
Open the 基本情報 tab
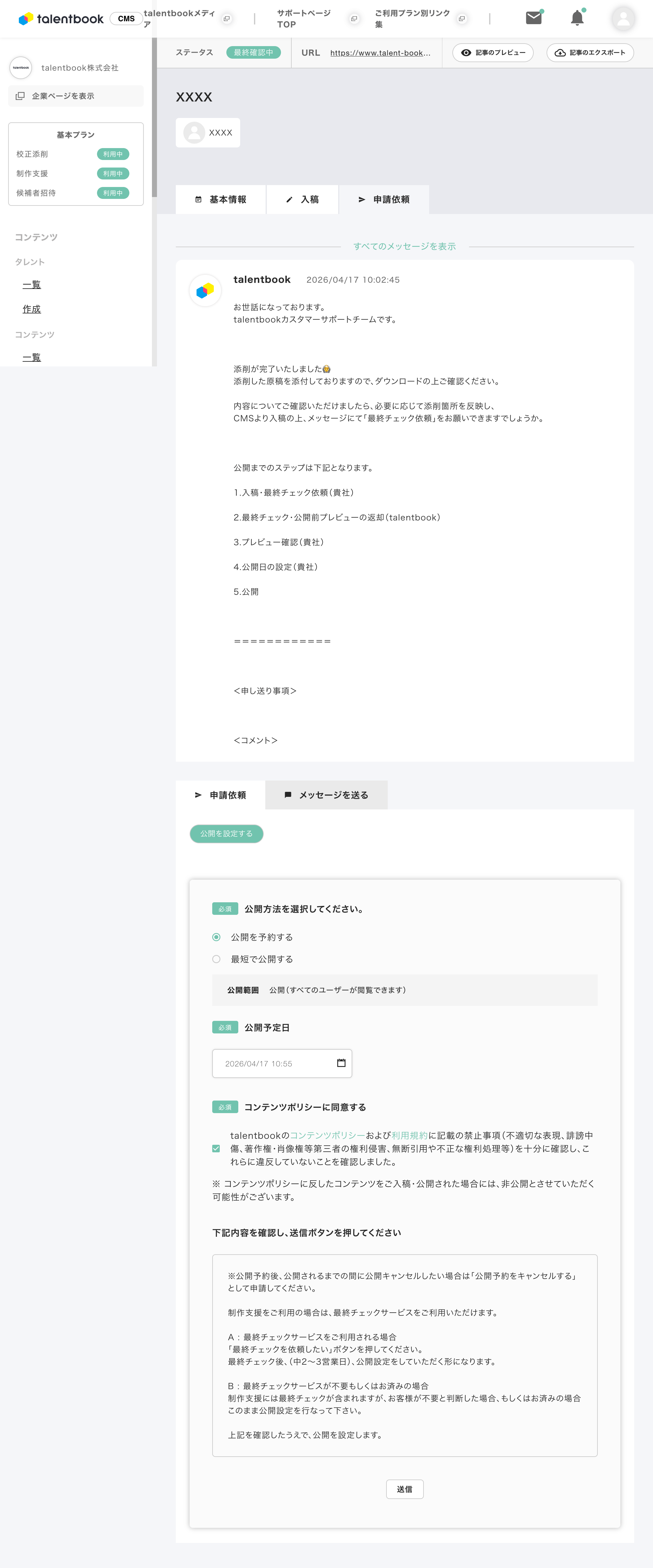220,200
